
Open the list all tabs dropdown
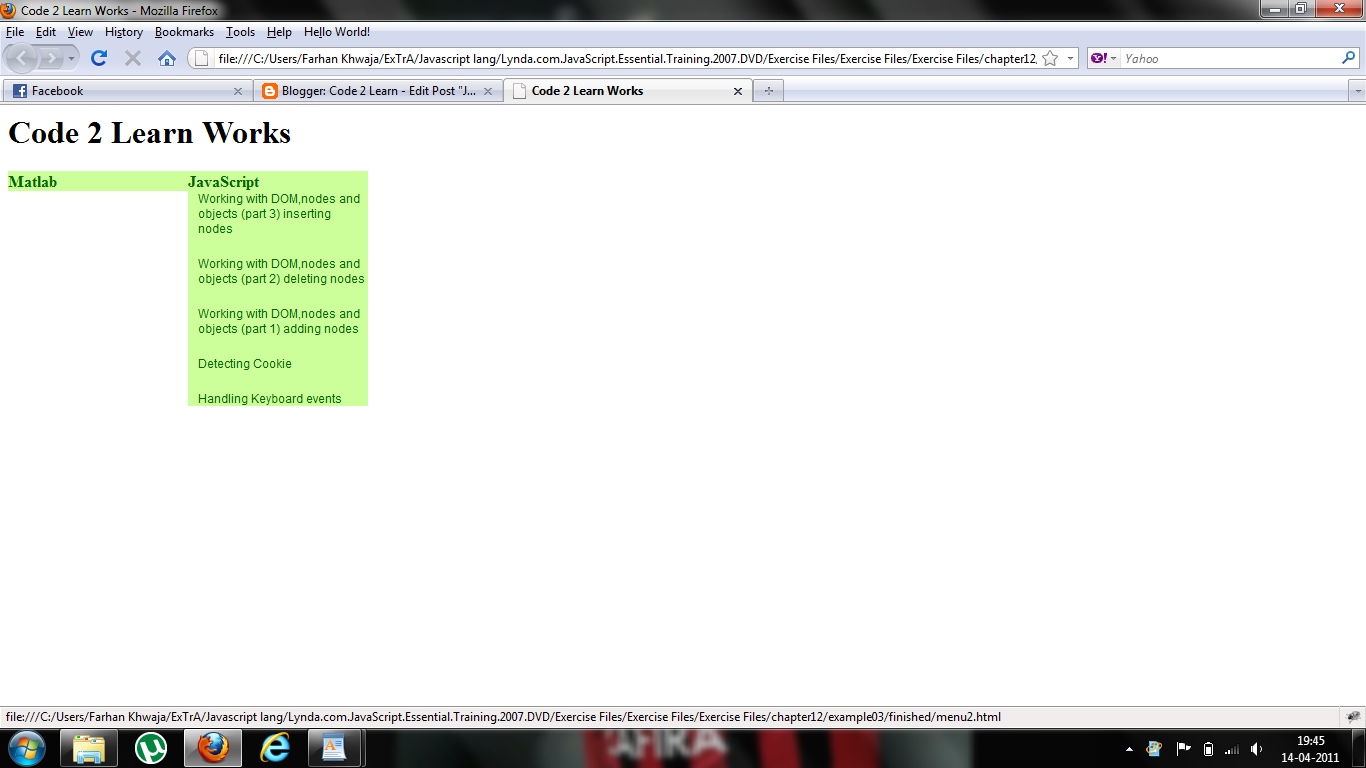click(x=1357, y=91)
